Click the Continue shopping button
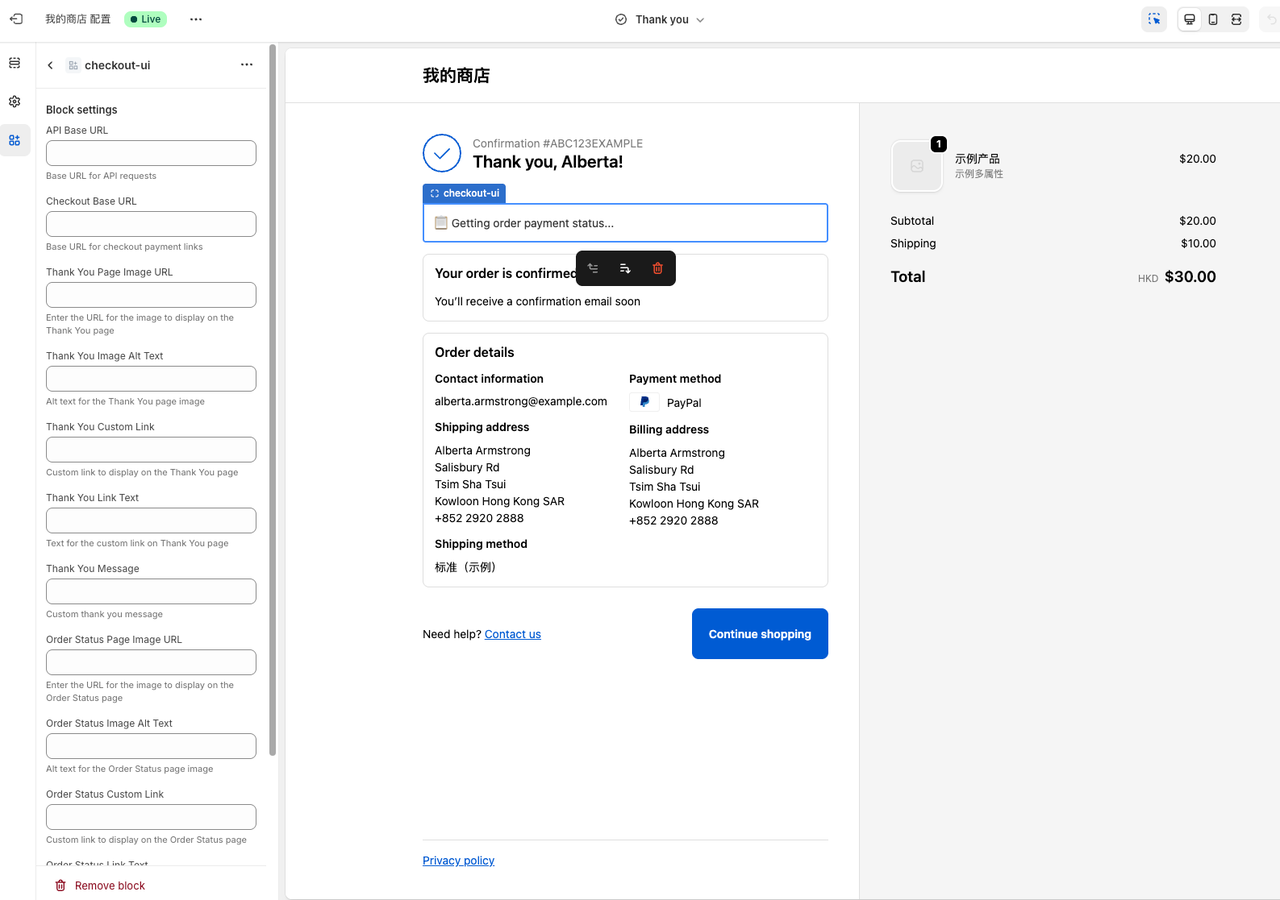Viewport: 1280px width, 900px height. pos(759,633)
